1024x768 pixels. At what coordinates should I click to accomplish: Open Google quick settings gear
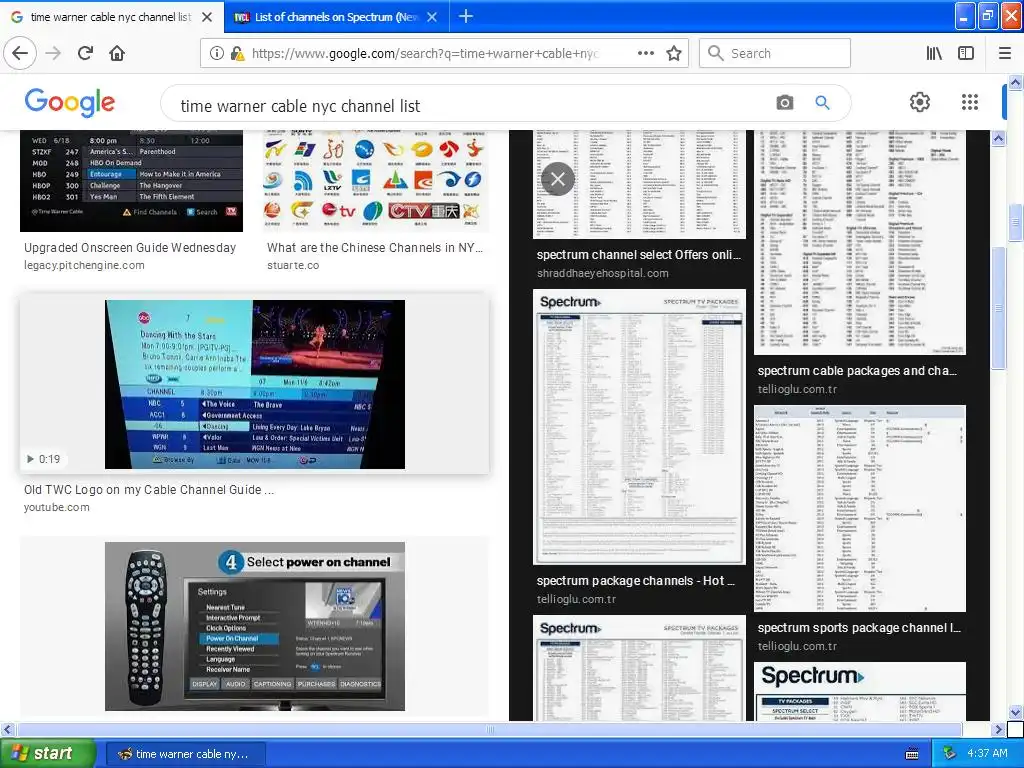[920, 102]
